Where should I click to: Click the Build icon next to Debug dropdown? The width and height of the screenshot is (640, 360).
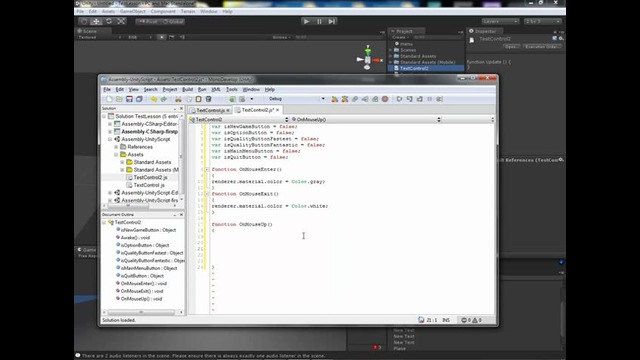[335, 99]
